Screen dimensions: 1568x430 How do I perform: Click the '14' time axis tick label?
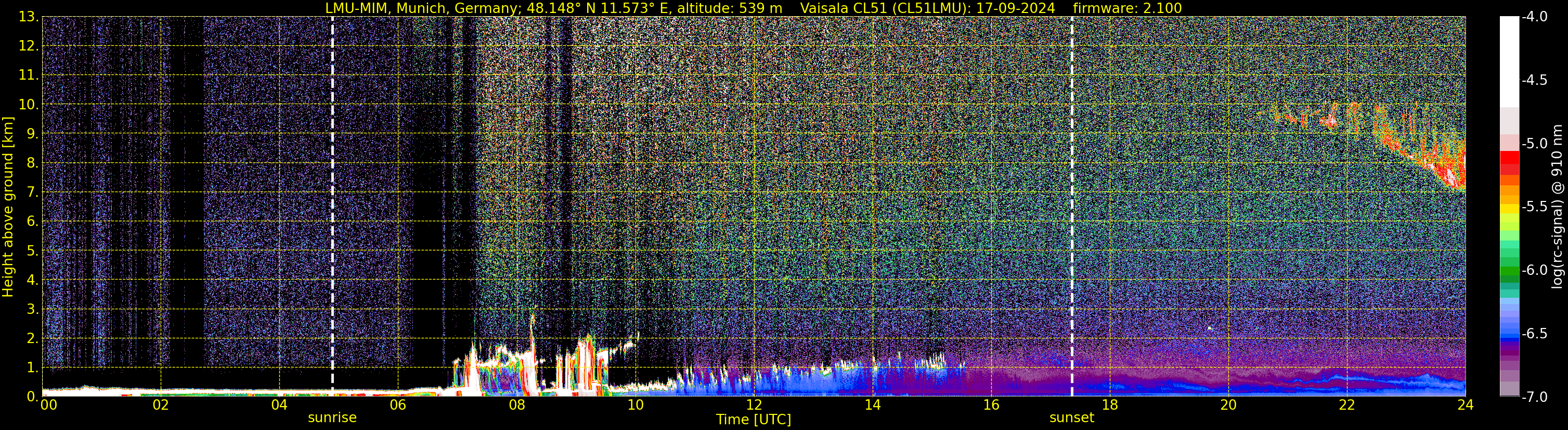(872, 406)
